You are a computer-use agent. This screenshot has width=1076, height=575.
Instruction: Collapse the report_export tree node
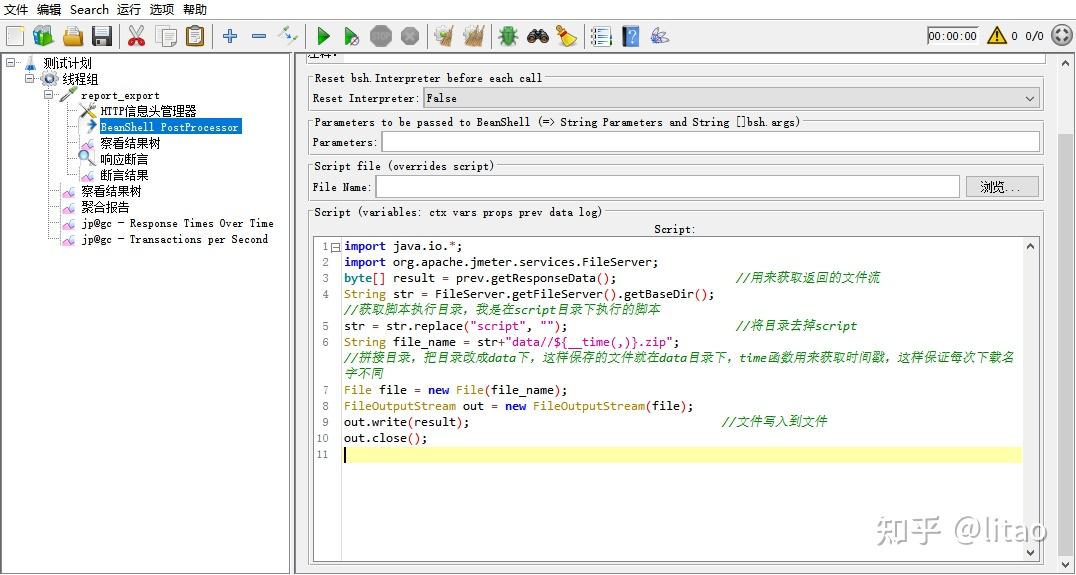(49, 95)
